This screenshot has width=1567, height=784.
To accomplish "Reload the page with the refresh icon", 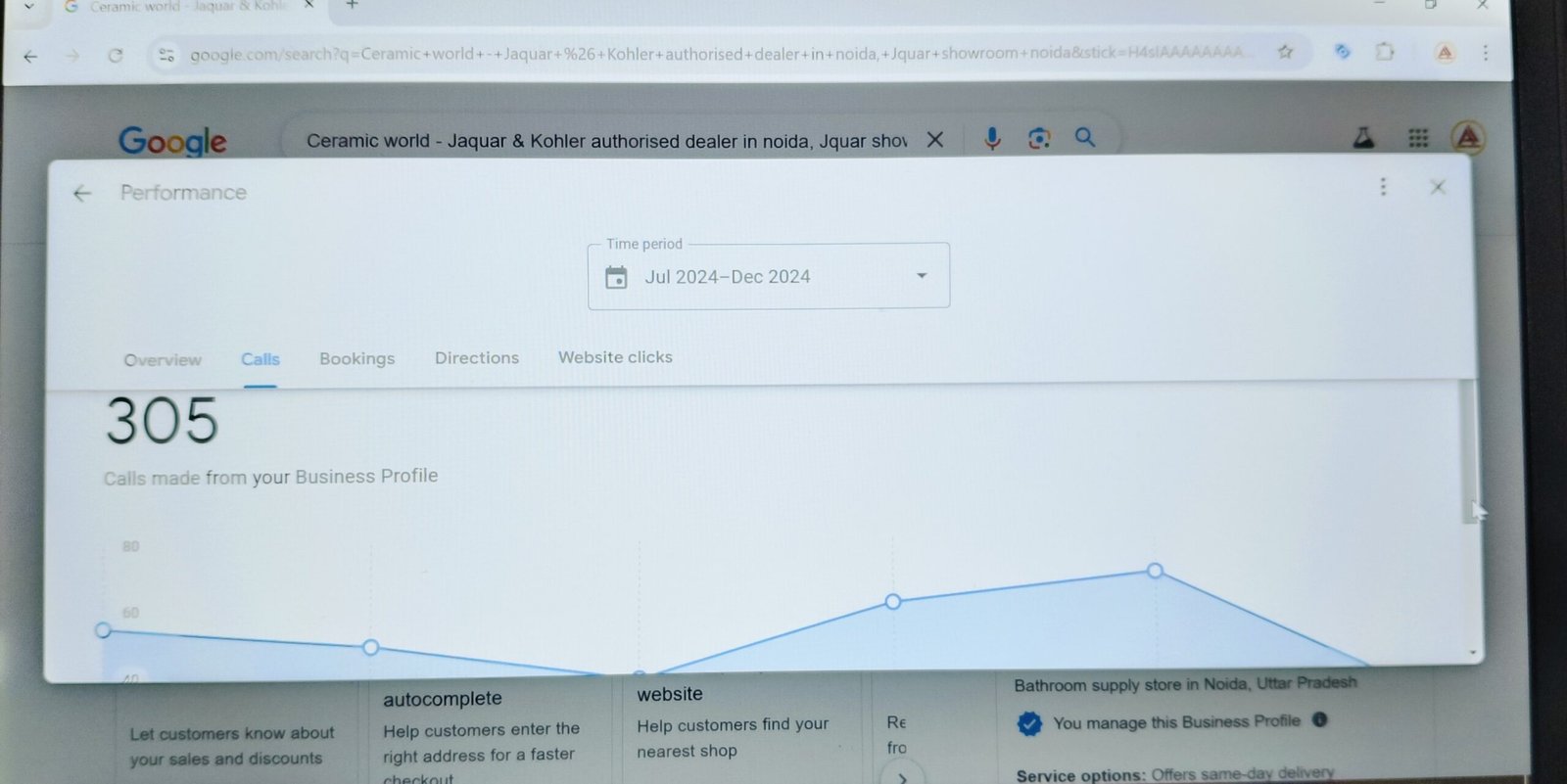I will pyautogui.click(x=116, y=55).
